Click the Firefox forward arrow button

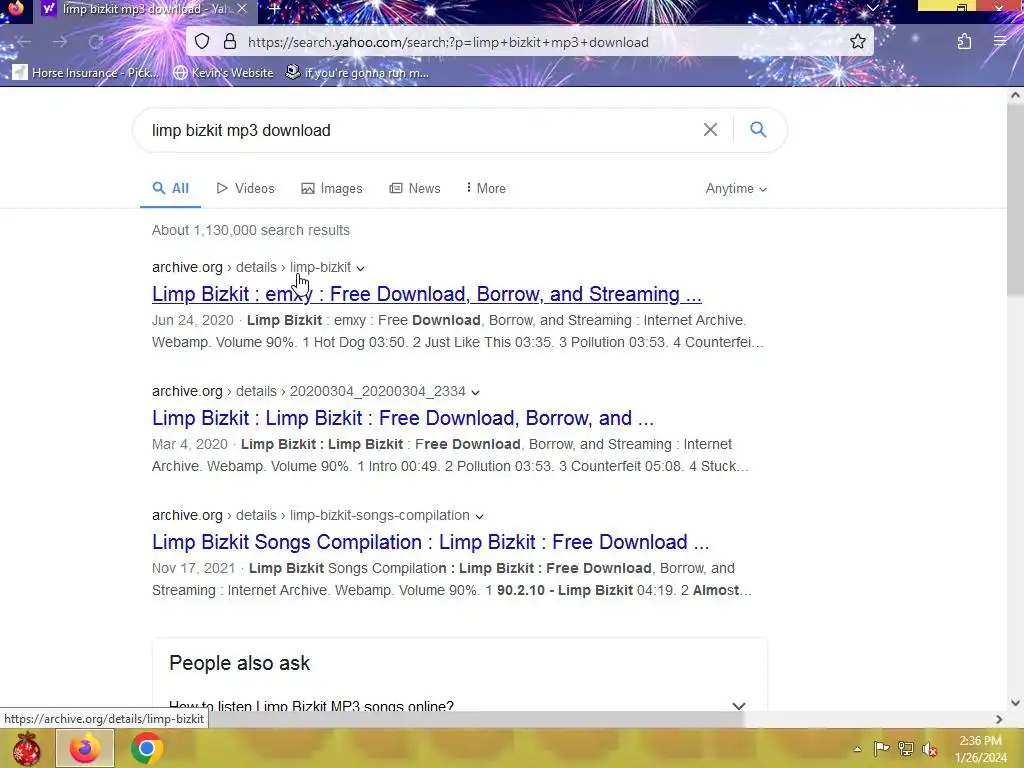point(60,42)
